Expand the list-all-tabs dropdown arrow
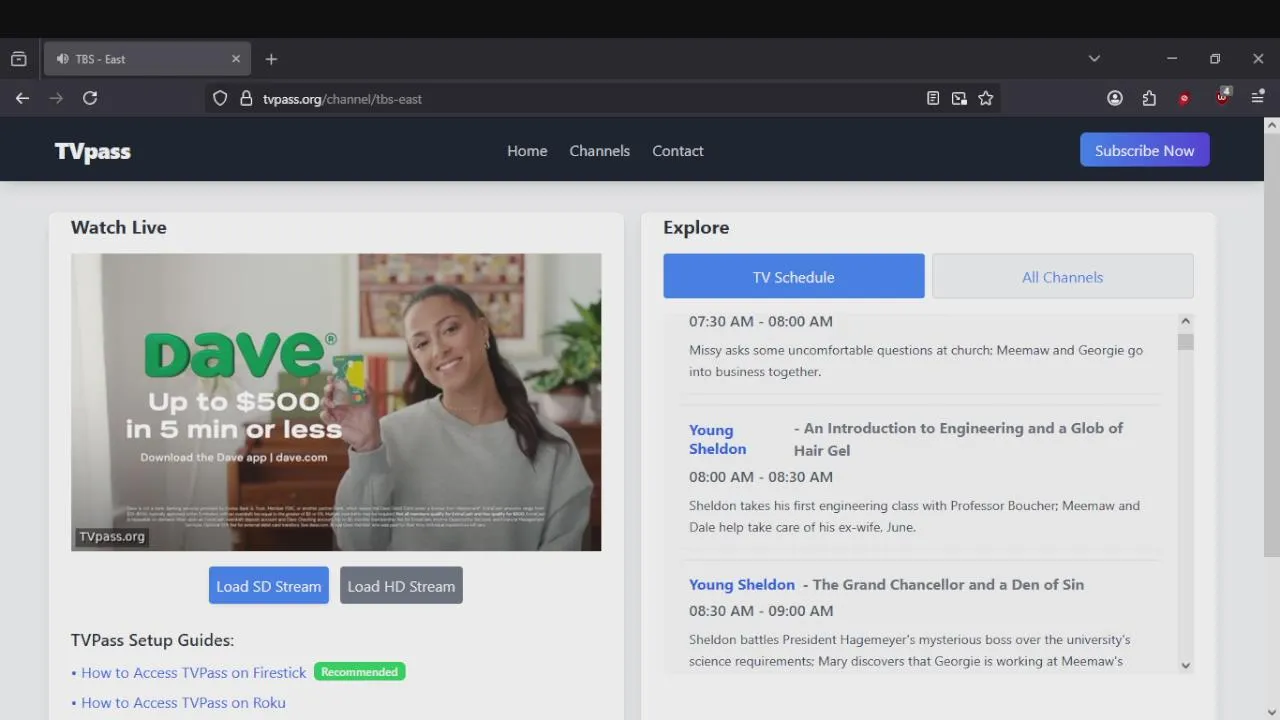This screenshot has height=720, width=1280. (x=1094, y=59)
